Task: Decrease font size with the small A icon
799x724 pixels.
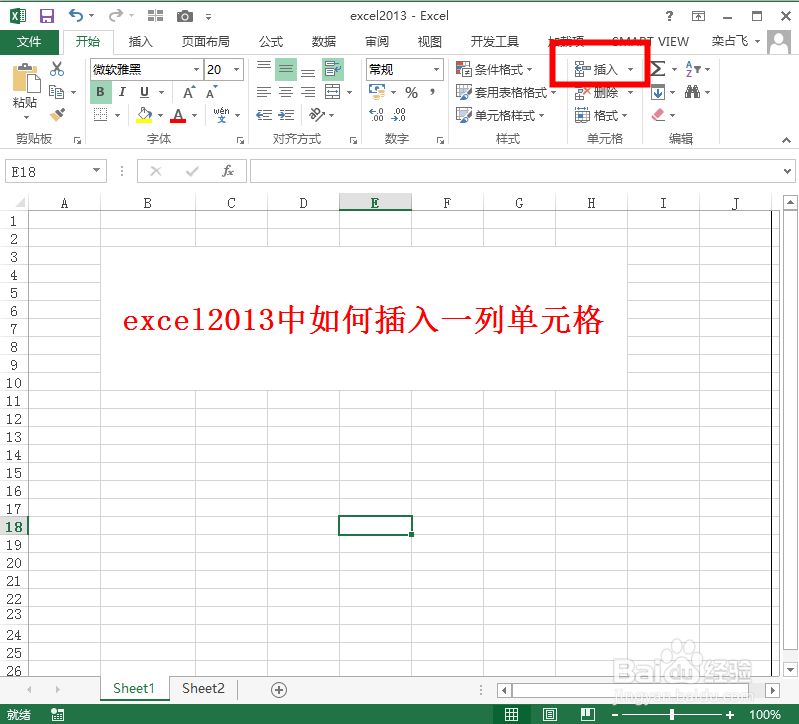Action: (211, 93)
